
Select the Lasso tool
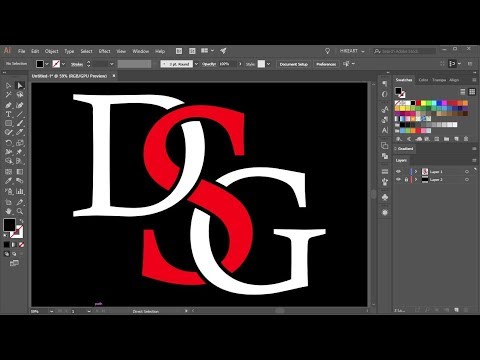(x=20, y=95)
